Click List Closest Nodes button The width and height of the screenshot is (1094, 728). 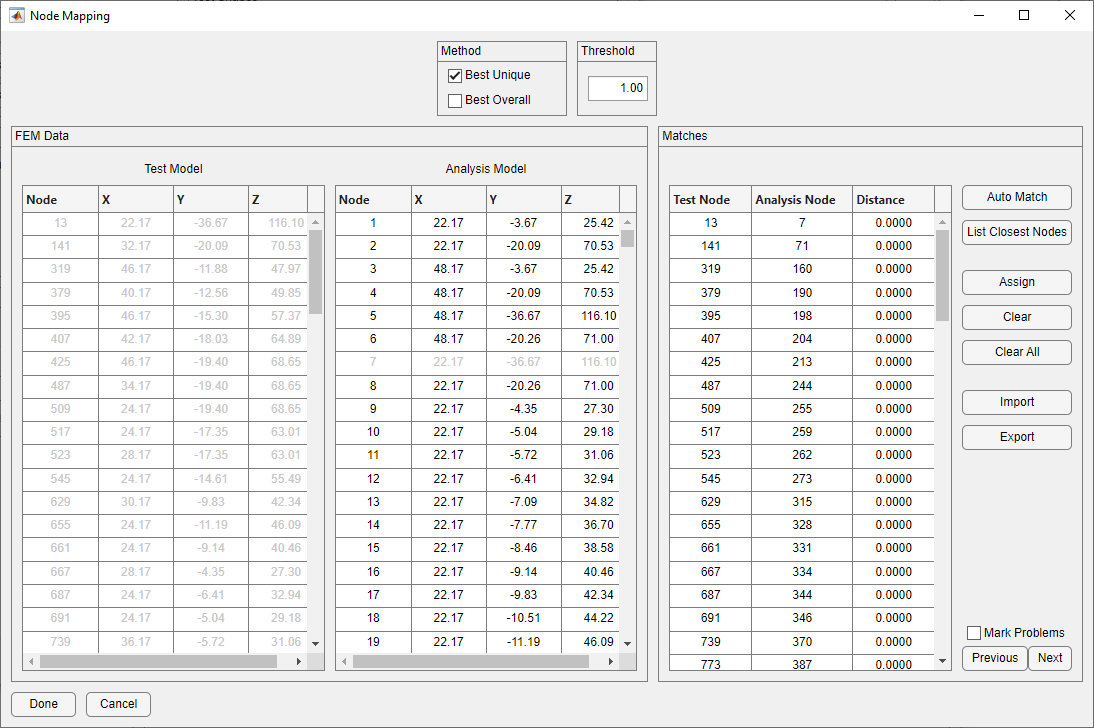click(x=1017, y=232)
